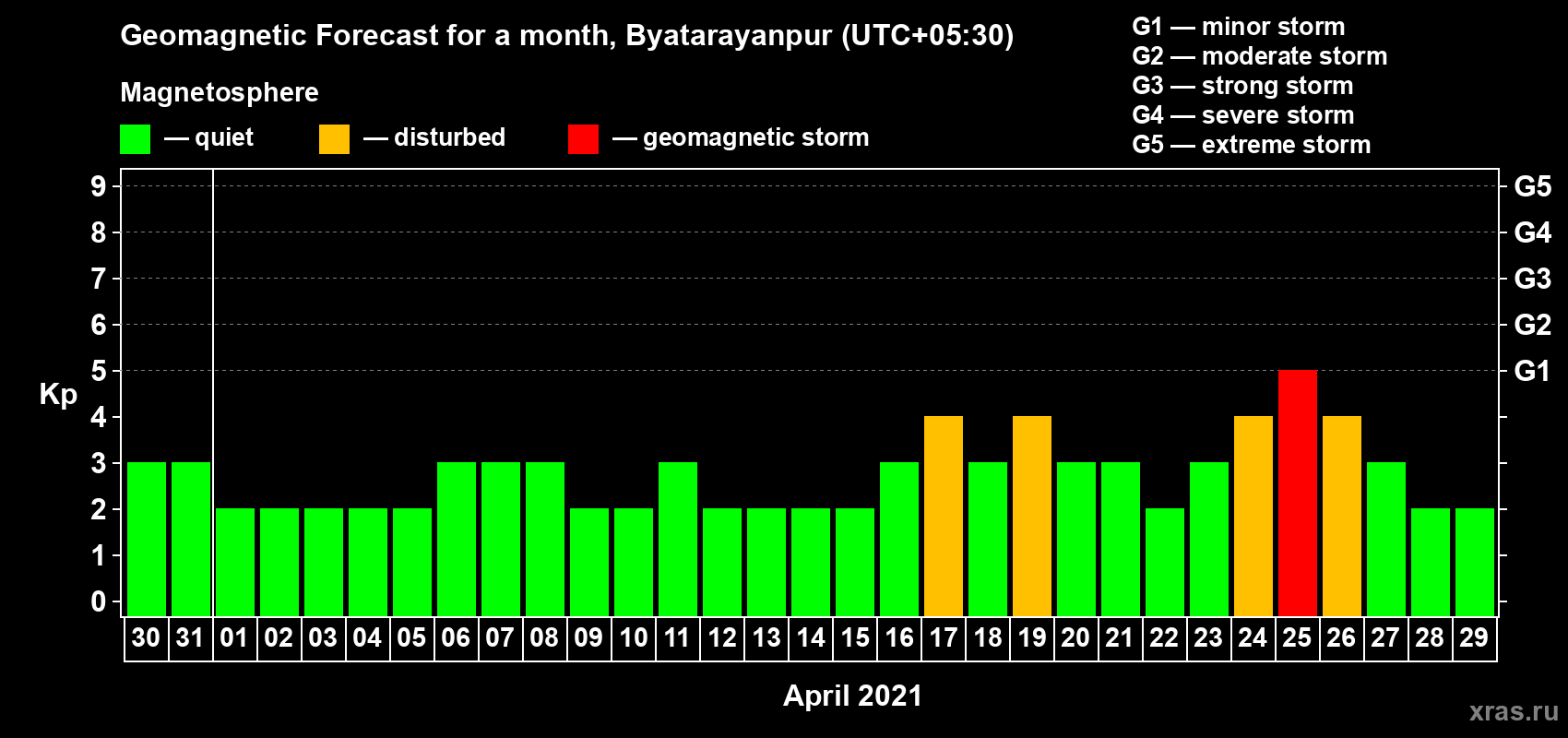
Task: Click the 'geomagnetic storm' legend label
Action: point(755,138)
